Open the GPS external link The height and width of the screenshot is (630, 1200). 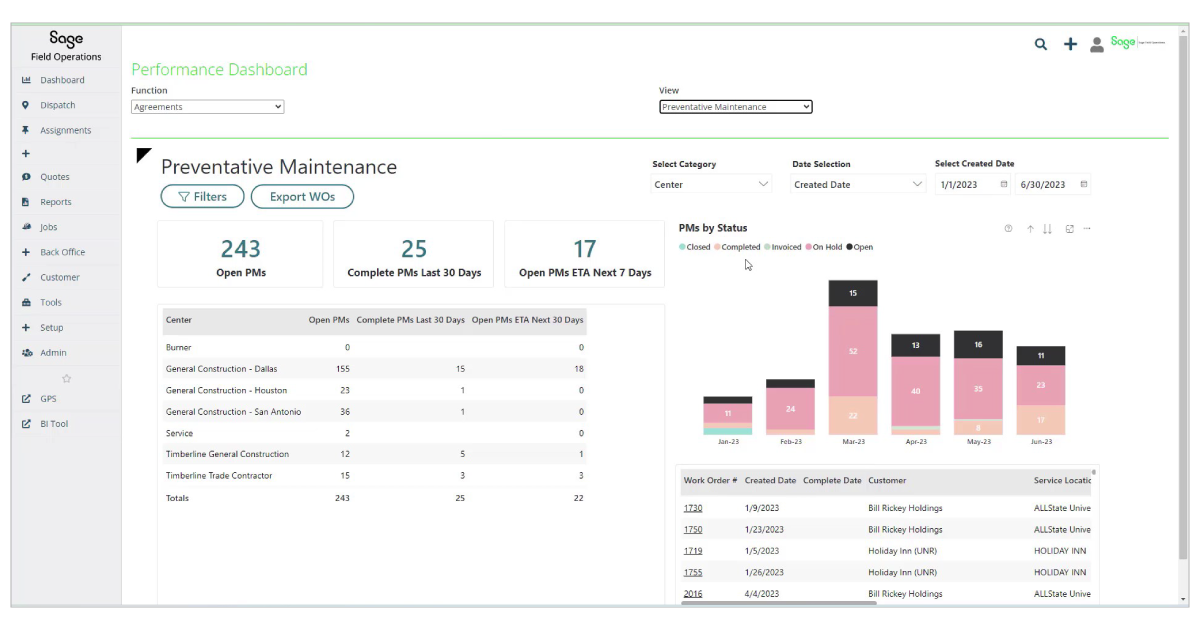(x=48, y=398)
